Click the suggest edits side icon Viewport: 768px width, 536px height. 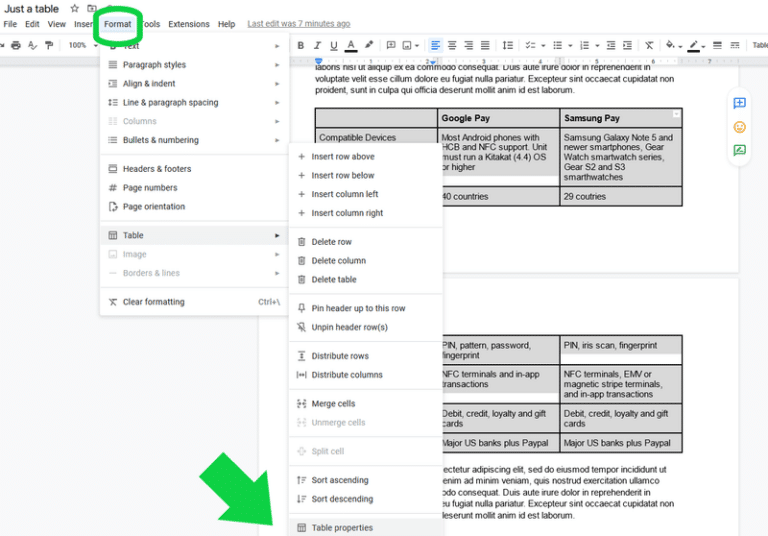coord(740,150)
